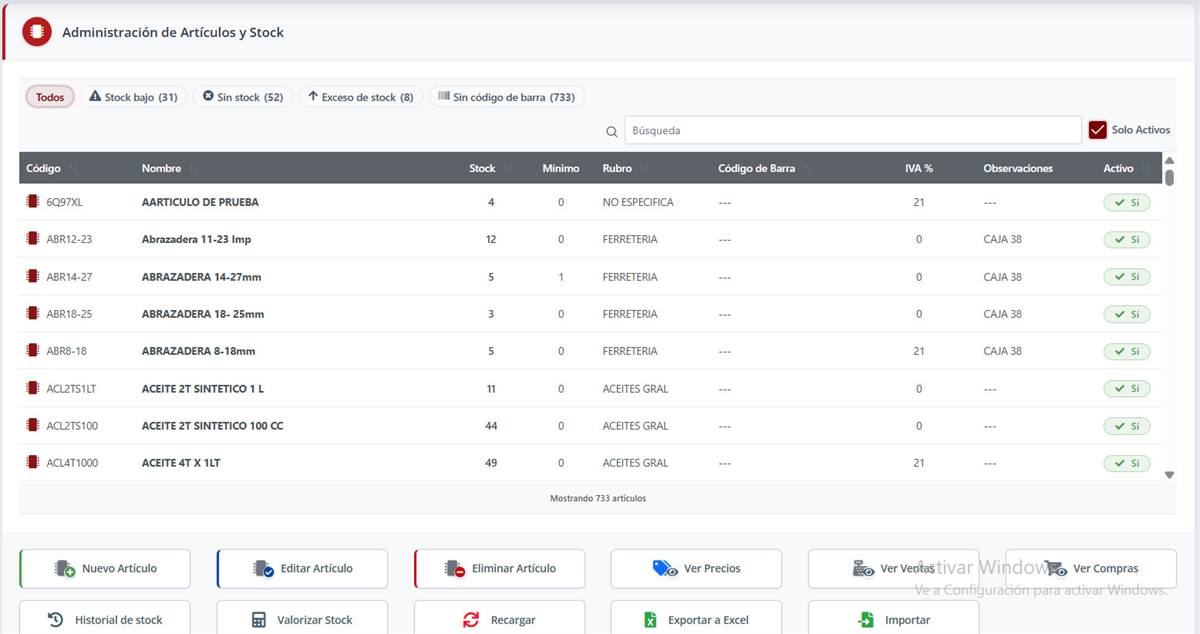Click the import file icon in Importar

tap(867, 620)
